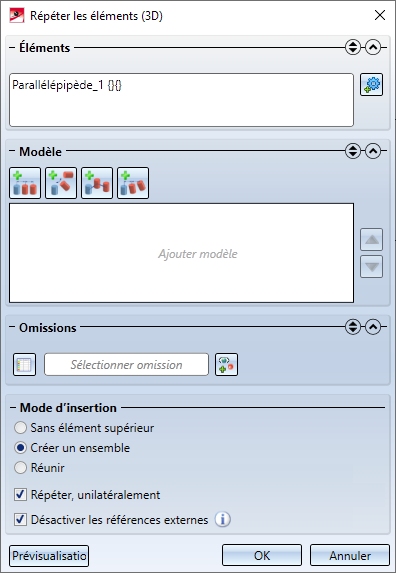
Task: Confirm with the OK button
Action: click(x=262, y=555)
